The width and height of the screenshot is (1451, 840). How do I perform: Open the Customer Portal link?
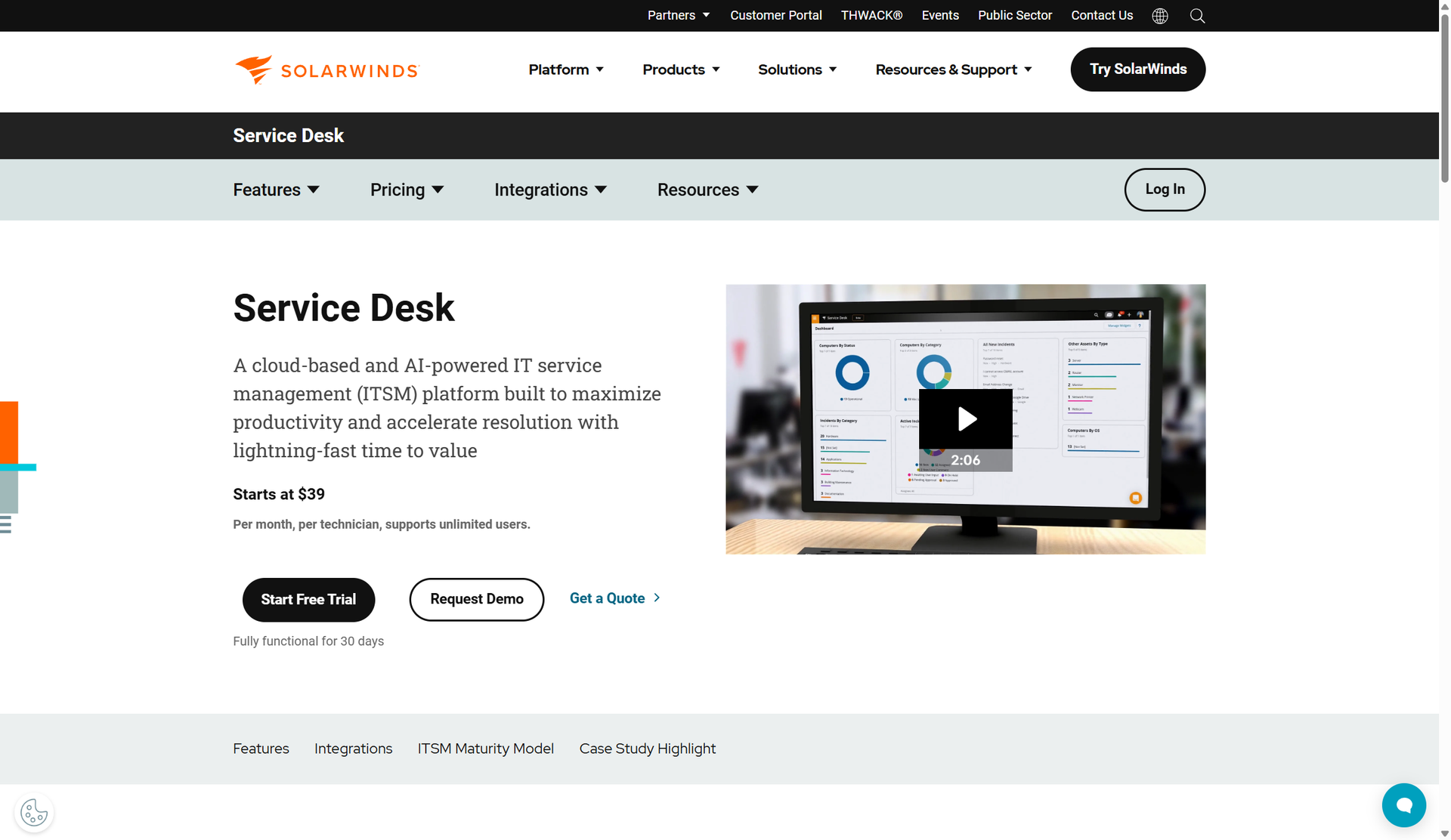(x=775, y=15)
